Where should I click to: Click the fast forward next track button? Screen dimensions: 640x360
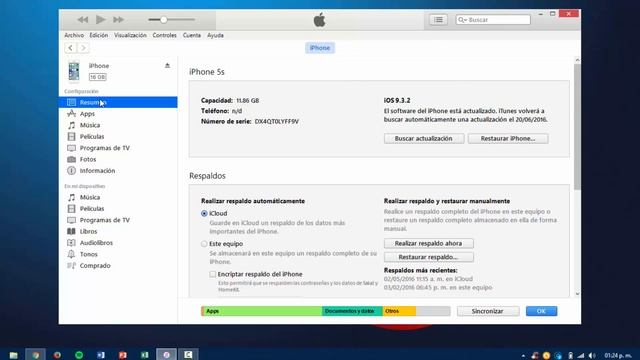point(118,20)
